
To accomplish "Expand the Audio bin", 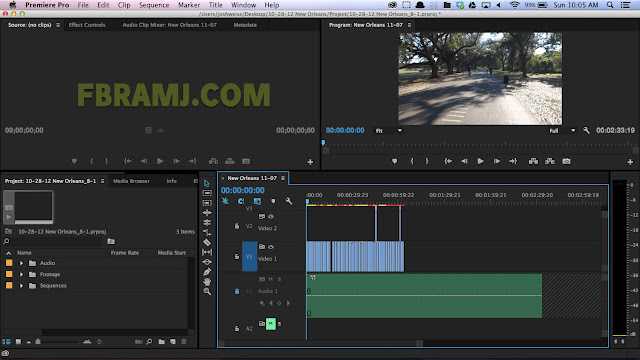I will coord(21,263).
